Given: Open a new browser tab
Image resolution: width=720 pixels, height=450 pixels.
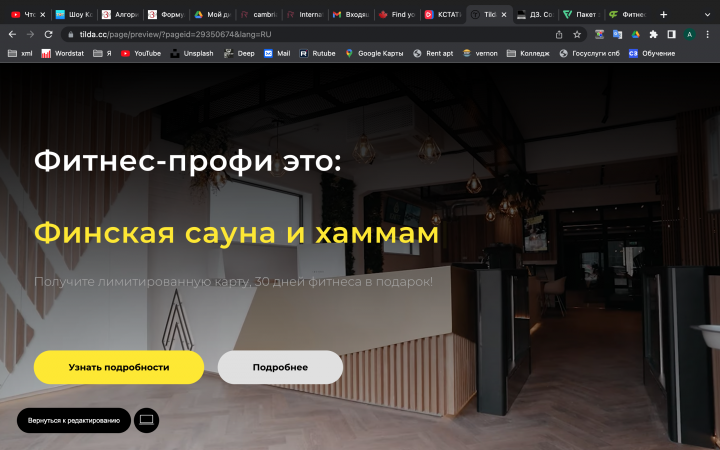Looking at the screenshot, I should 664,15.
